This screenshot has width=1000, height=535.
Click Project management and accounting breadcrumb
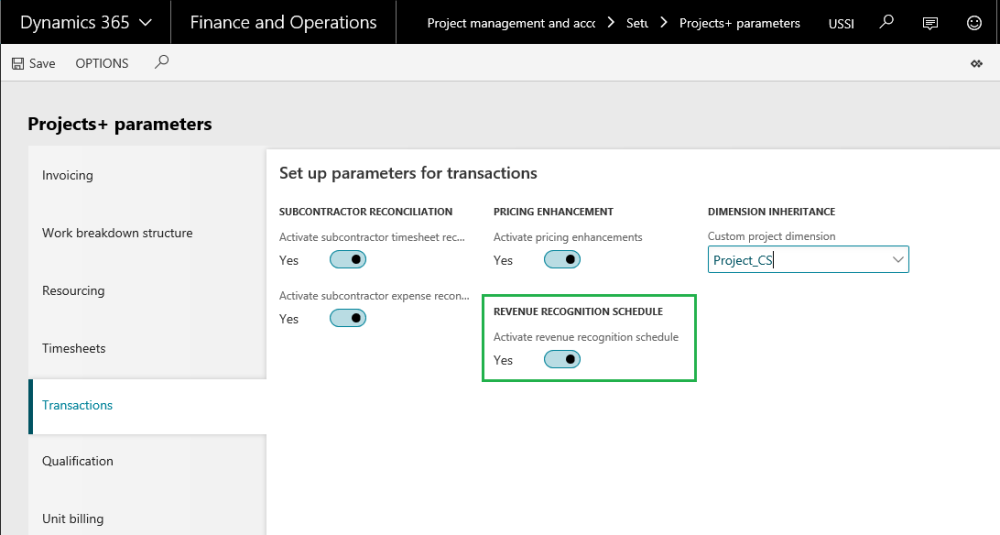coord(511,23)
